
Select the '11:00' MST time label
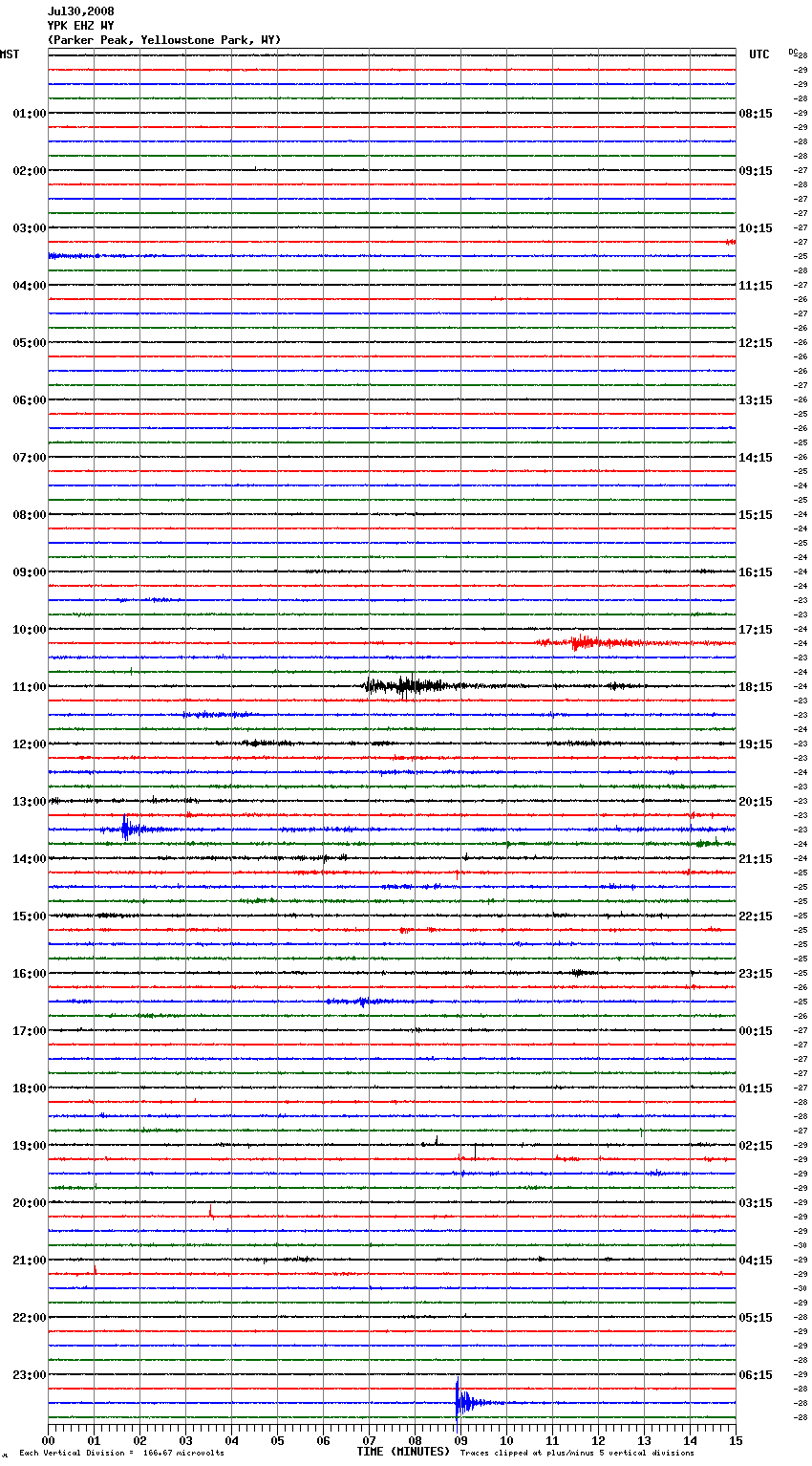pos(30,687)
